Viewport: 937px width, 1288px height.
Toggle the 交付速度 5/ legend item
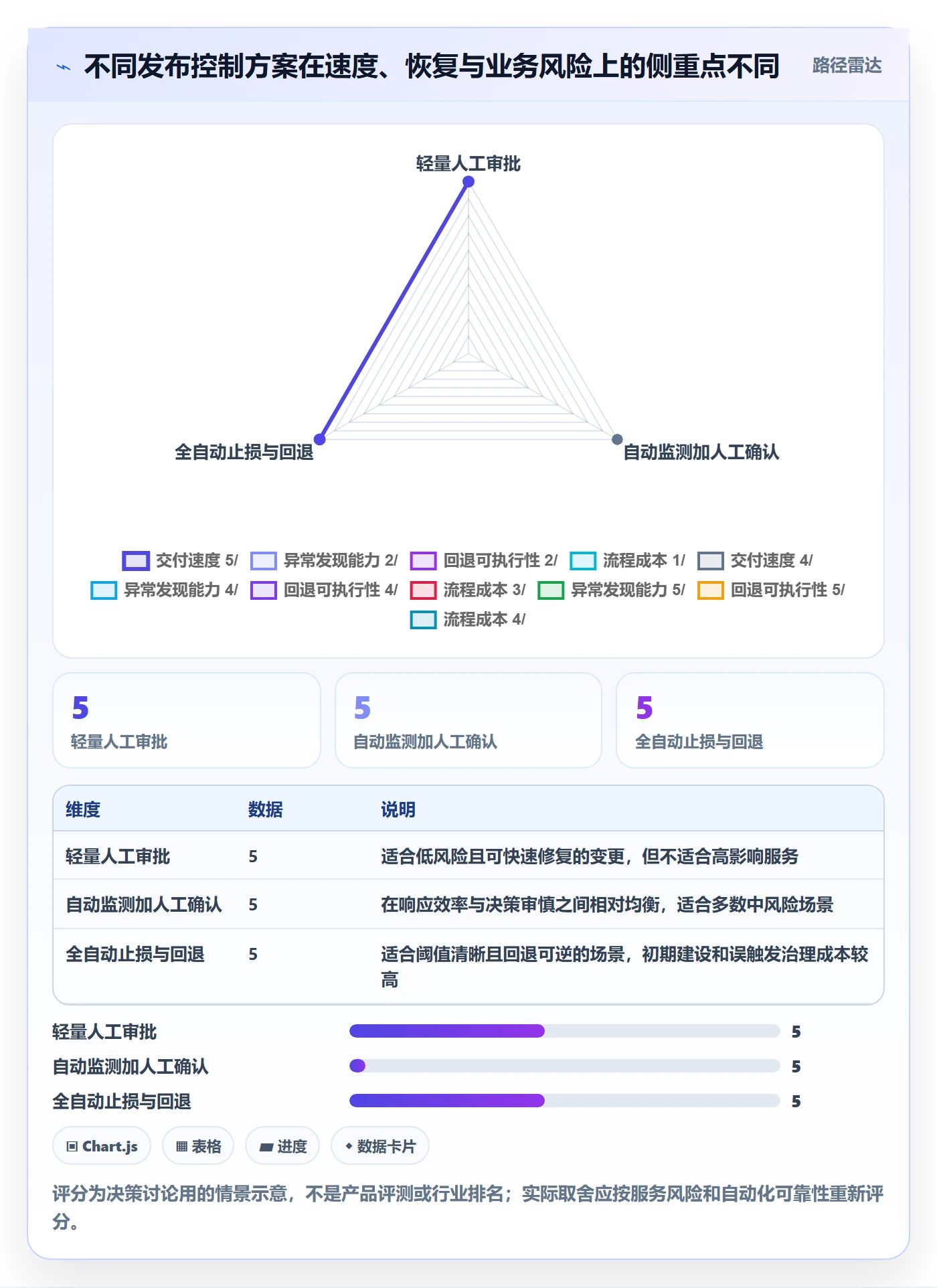click(180, 560)
